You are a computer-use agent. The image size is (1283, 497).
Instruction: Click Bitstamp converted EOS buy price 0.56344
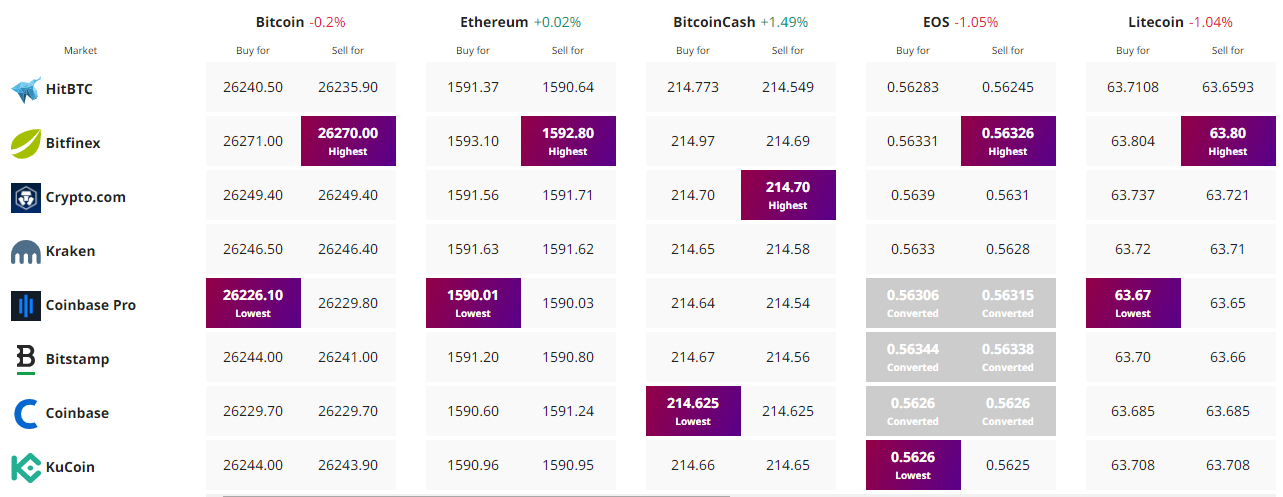point(913,357)
